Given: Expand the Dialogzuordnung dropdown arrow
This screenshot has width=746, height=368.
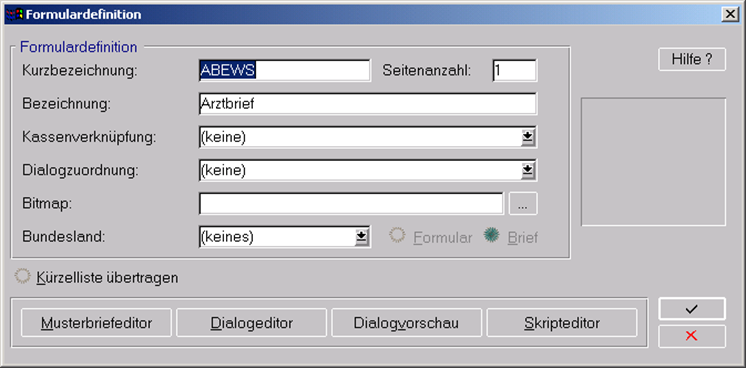Looking at the screenshot, I should 528,170.
